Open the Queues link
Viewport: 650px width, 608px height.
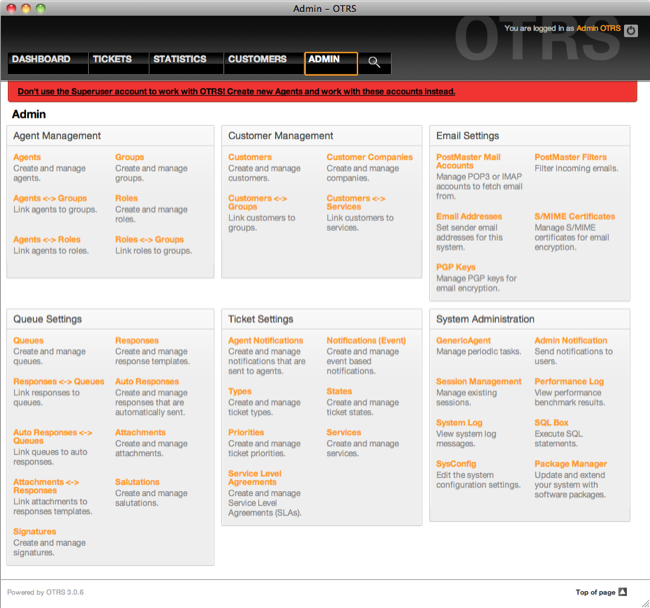pyautogui.click(x=28, y=340)
